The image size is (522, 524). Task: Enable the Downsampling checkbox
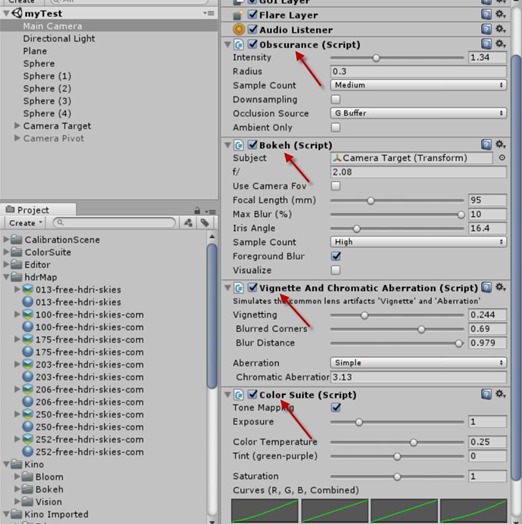[x=336, y=99]
